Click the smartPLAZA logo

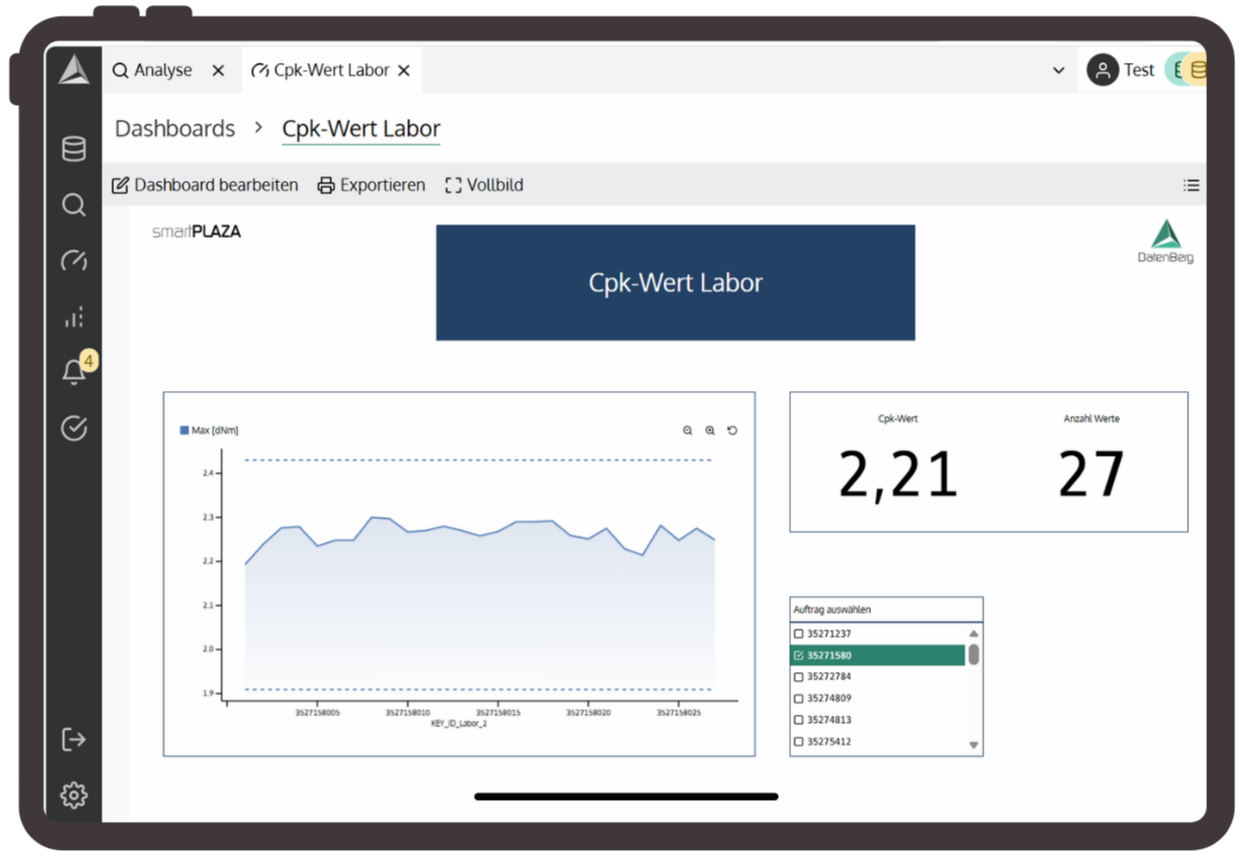196,231
